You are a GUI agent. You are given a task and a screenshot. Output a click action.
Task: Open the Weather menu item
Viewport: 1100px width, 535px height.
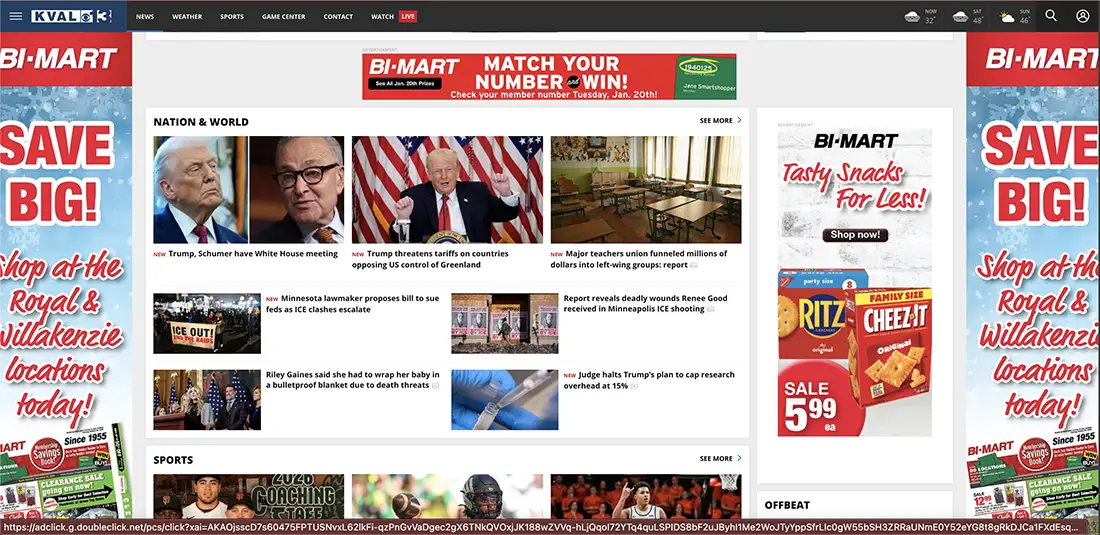click(187, 17)
